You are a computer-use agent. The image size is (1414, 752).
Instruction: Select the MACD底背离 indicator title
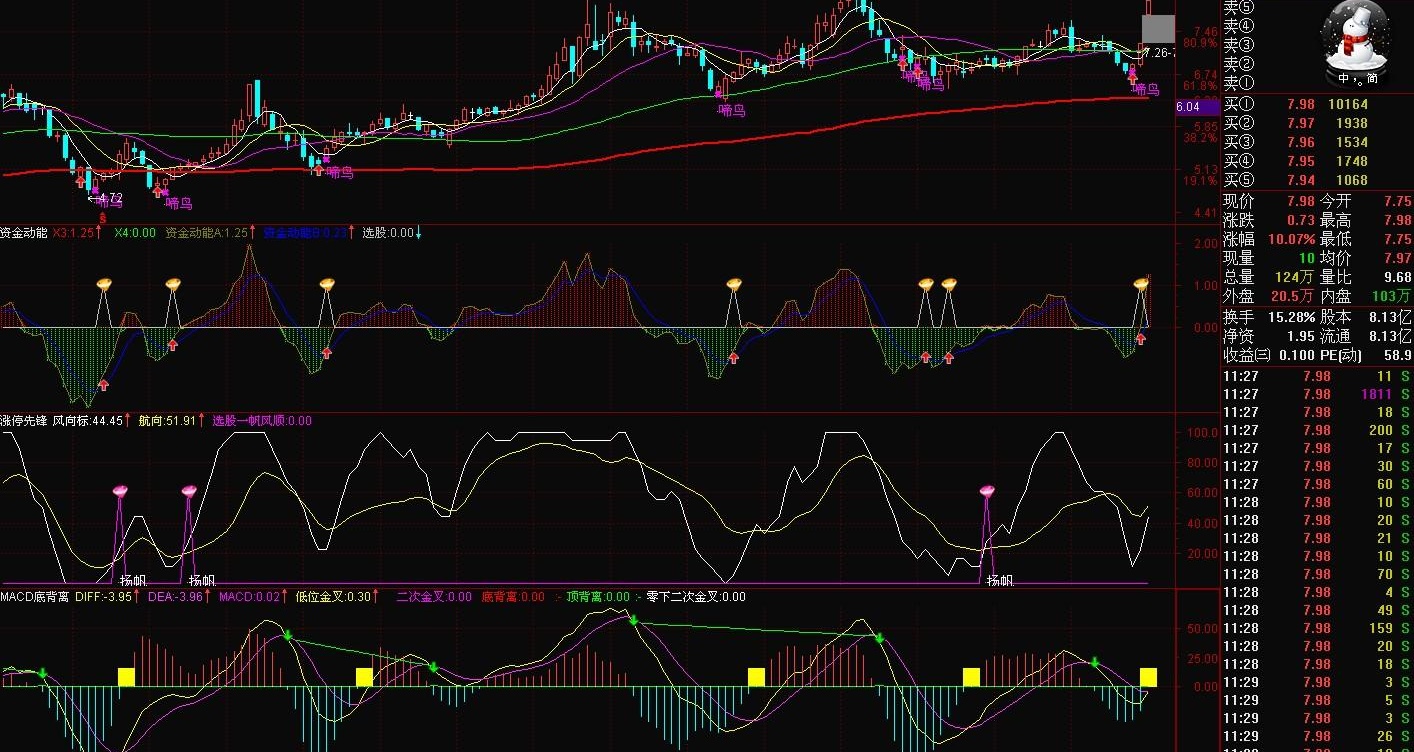pyautogui.click(x=35, y=597)
